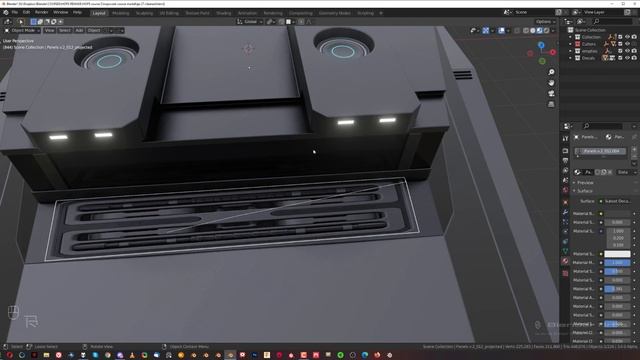This screenshot has height=360, width=640.
Task: Open the Particles properties tab icon
Action: (x=565, y=222)
